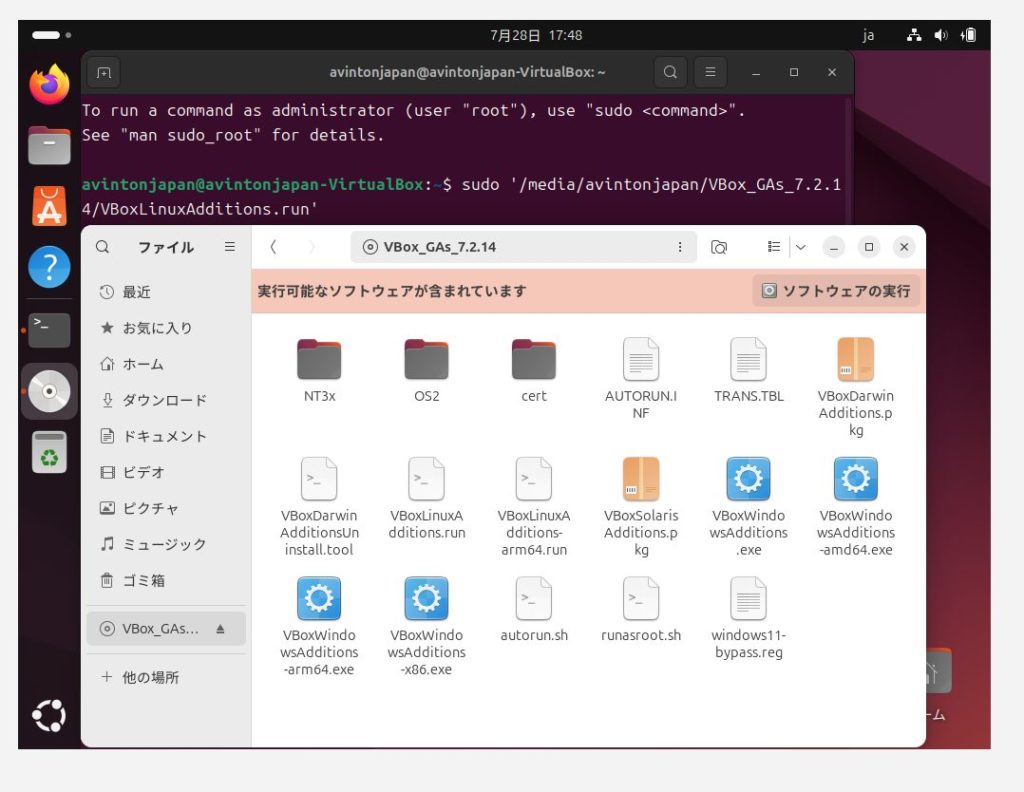Screen dimensions: 1024x792
Task: Select VBoxWindowsAdditions-amd64.exe file
Action: 856,506
